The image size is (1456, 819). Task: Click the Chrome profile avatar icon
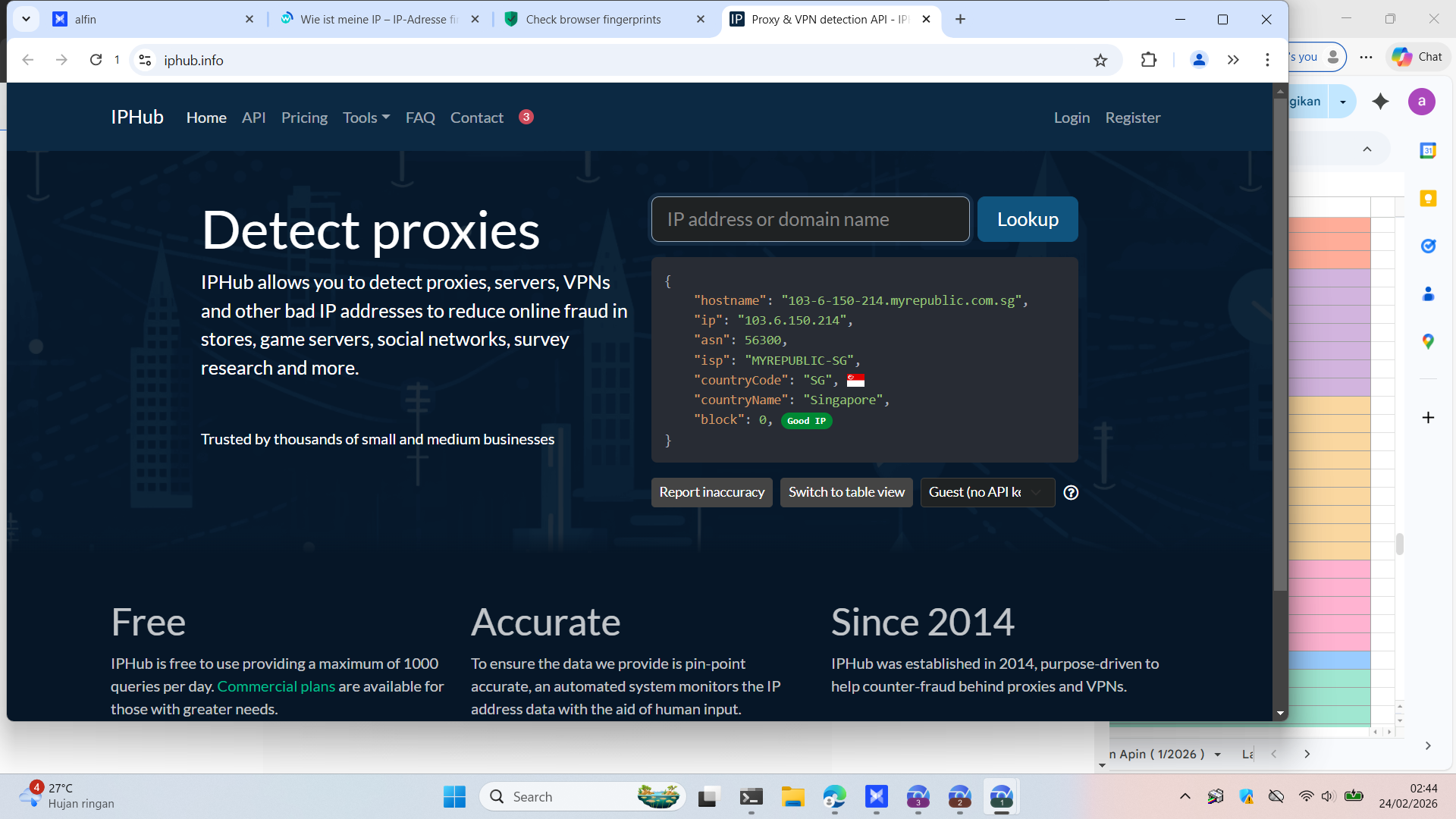tap(1199, 60)
